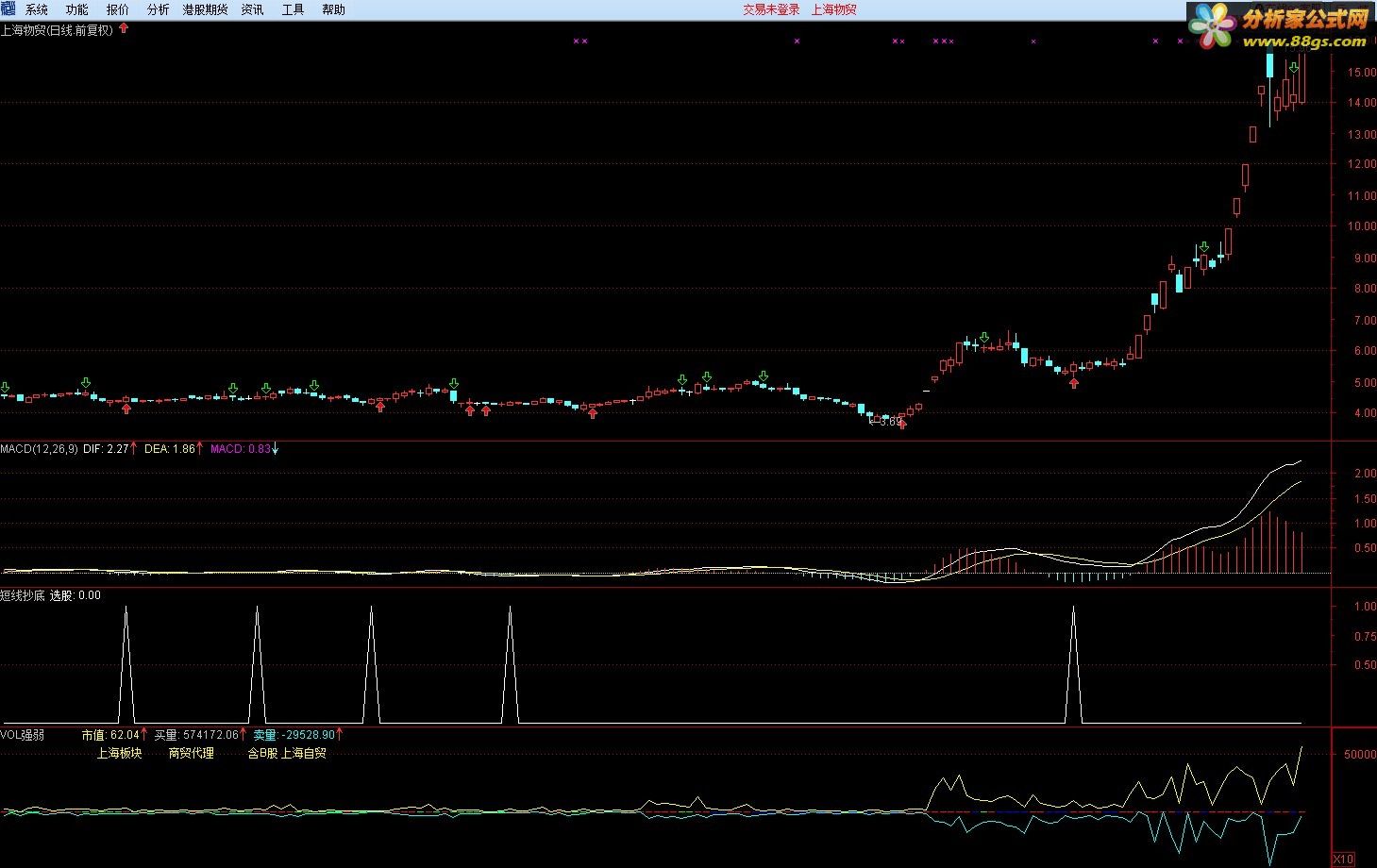Click the 50000 volume axis label
The image size is (1377, 868).
(1359, 755)
